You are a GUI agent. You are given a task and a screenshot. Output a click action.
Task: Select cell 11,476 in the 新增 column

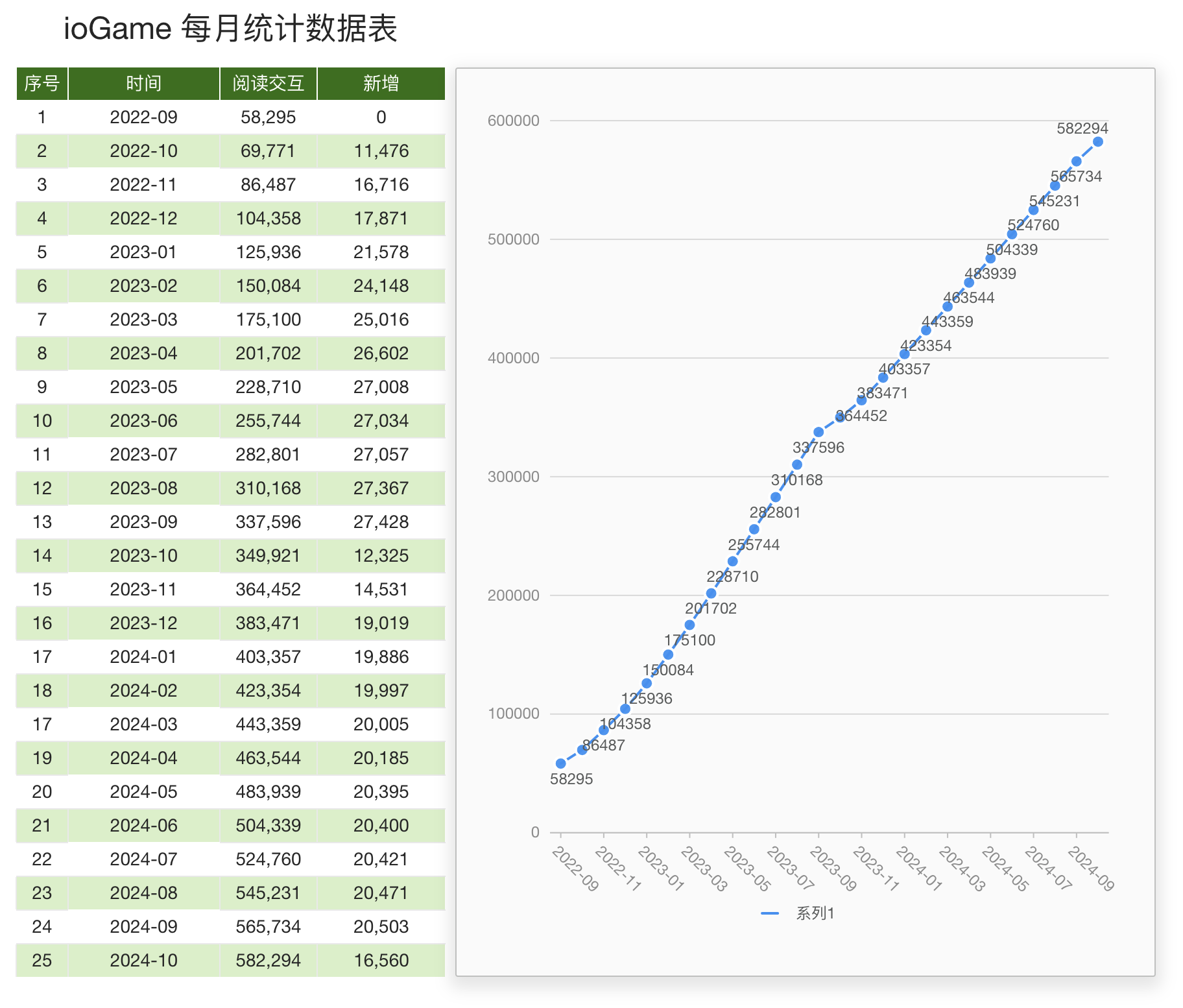pos(381,151)
